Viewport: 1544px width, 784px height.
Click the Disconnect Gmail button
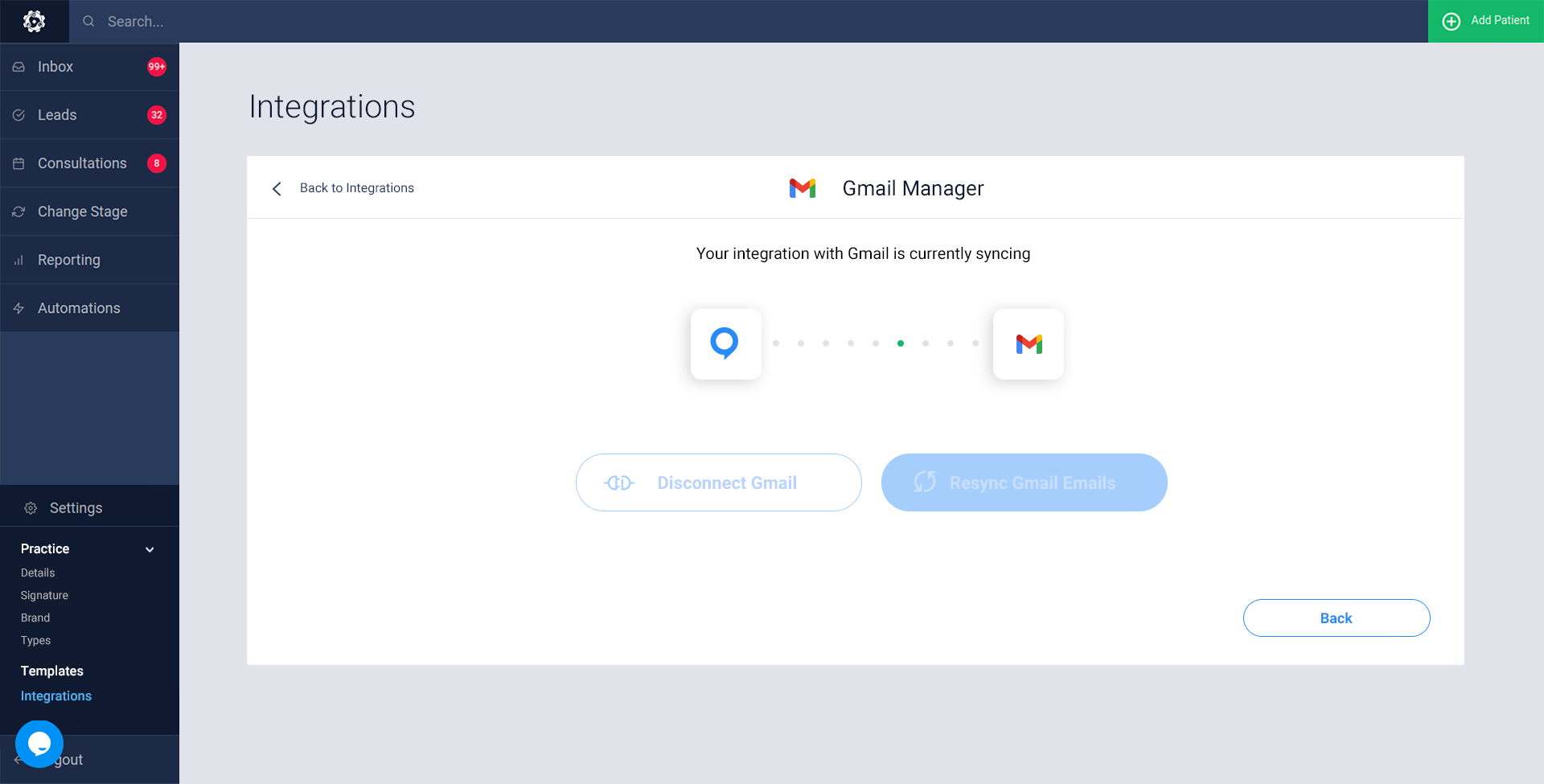point(719,482)
